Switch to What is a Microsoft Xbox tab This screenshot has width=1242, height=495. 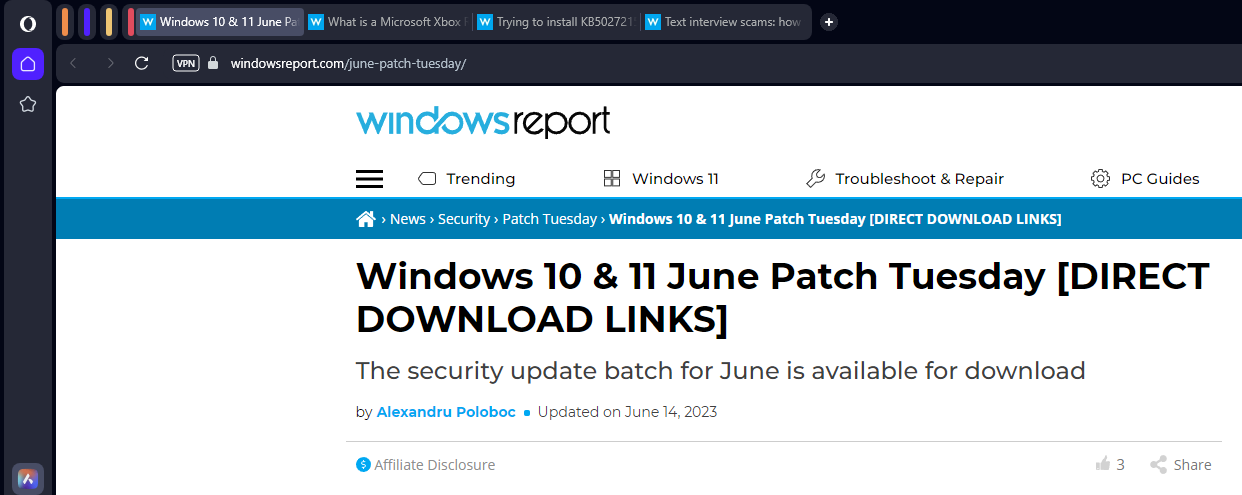click(388, 21)
